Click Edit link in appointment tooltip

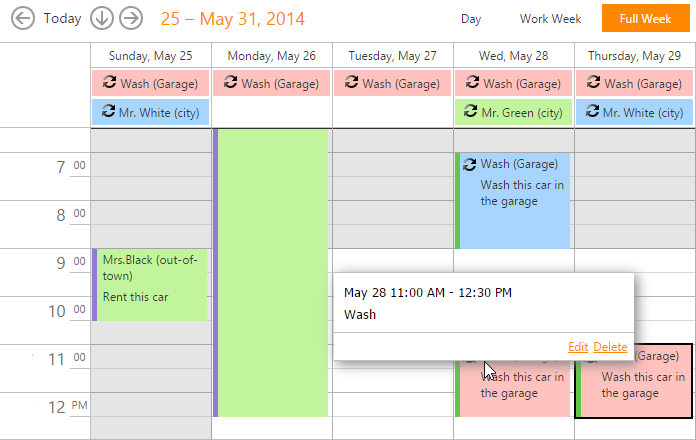tap(577, 347)
